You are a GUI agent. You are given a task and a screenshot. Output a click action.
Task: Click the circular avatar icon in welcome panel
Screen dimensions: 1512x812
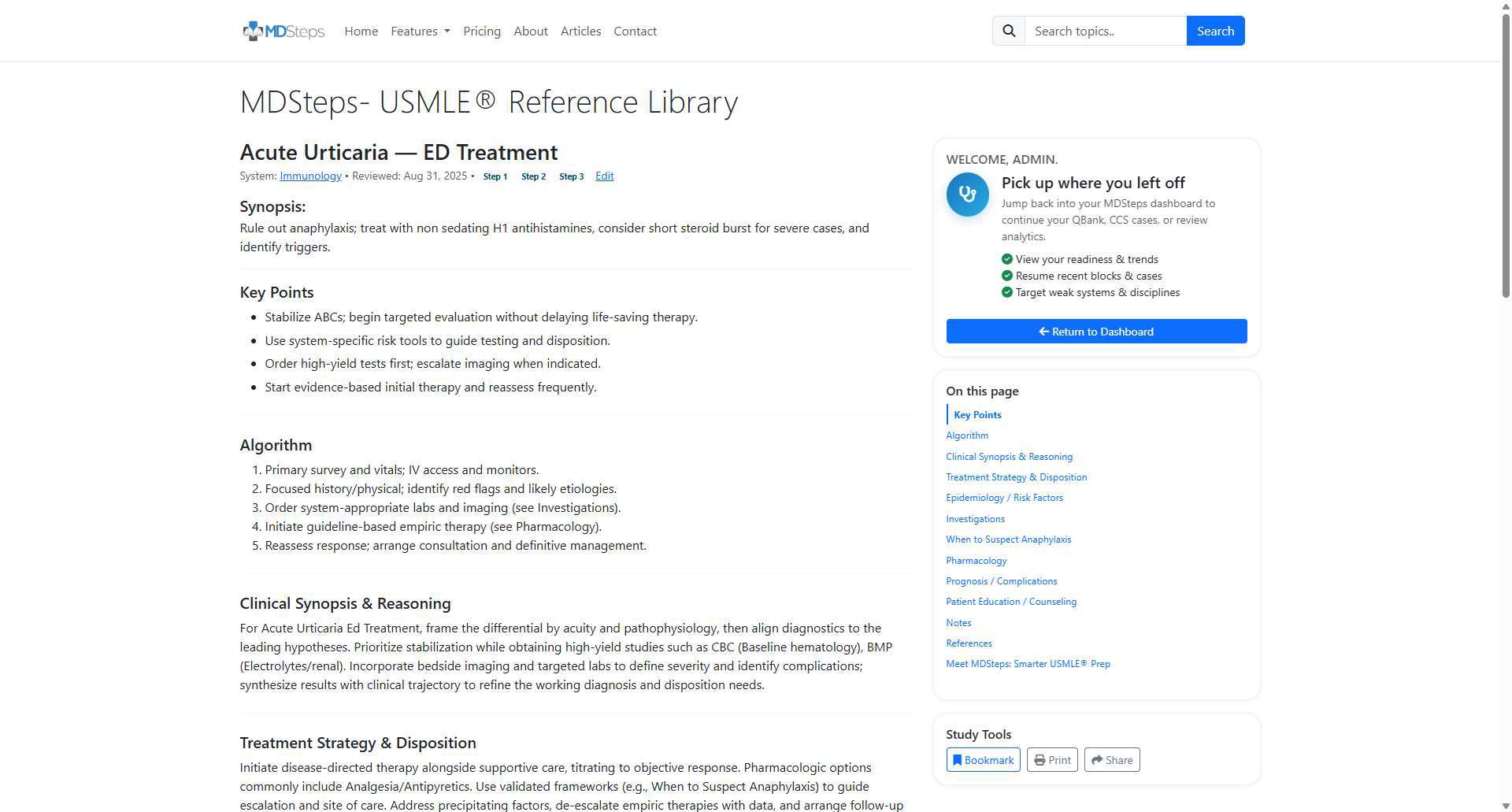tap(967, 194)
